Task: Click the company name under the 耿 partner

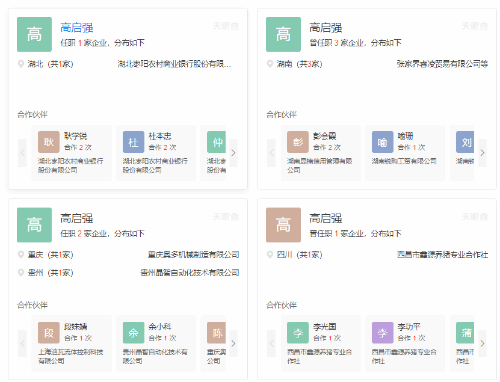Action: tap(71, 165)
